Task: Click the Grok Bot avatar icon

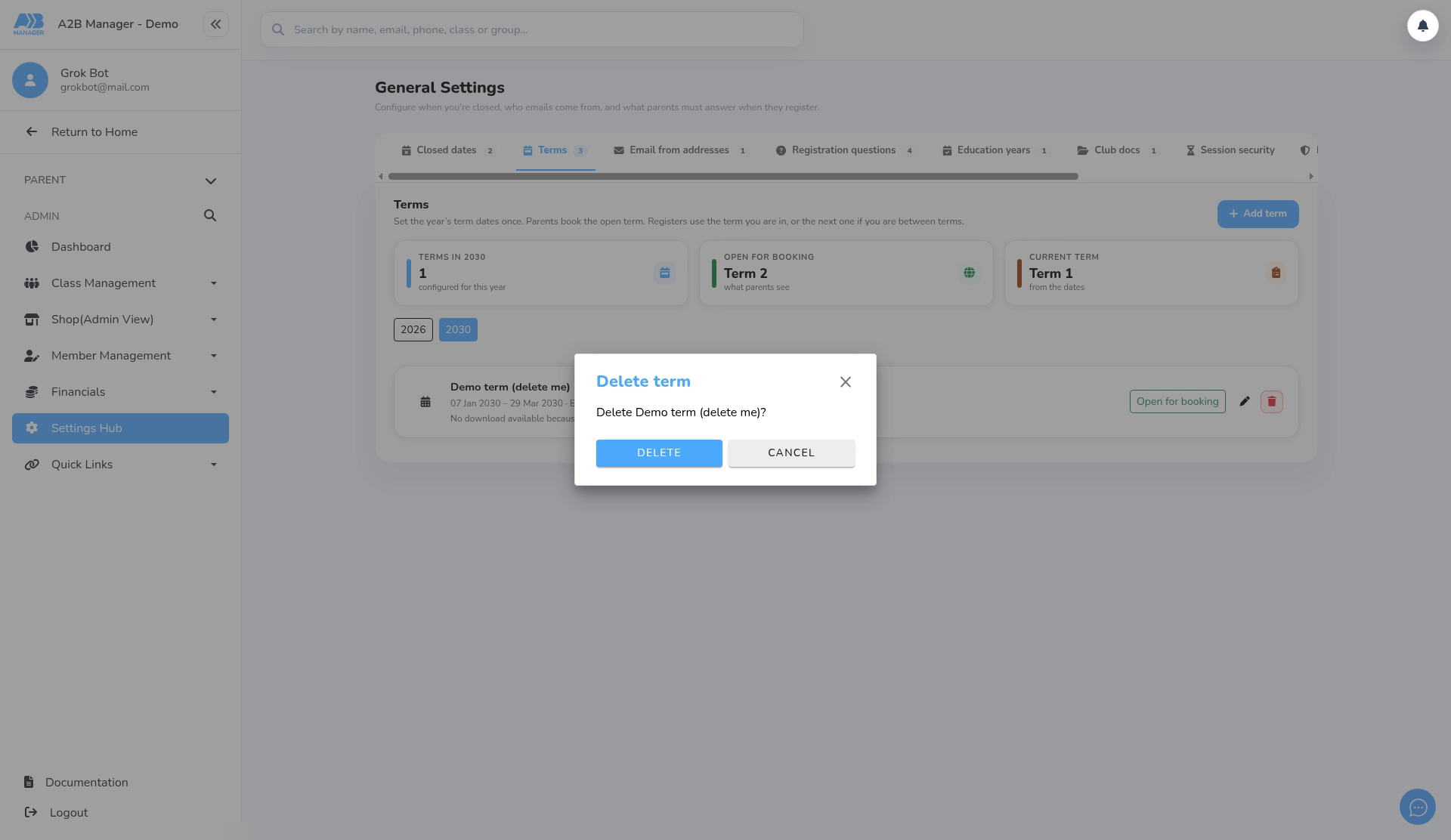Action: point(30,80)
